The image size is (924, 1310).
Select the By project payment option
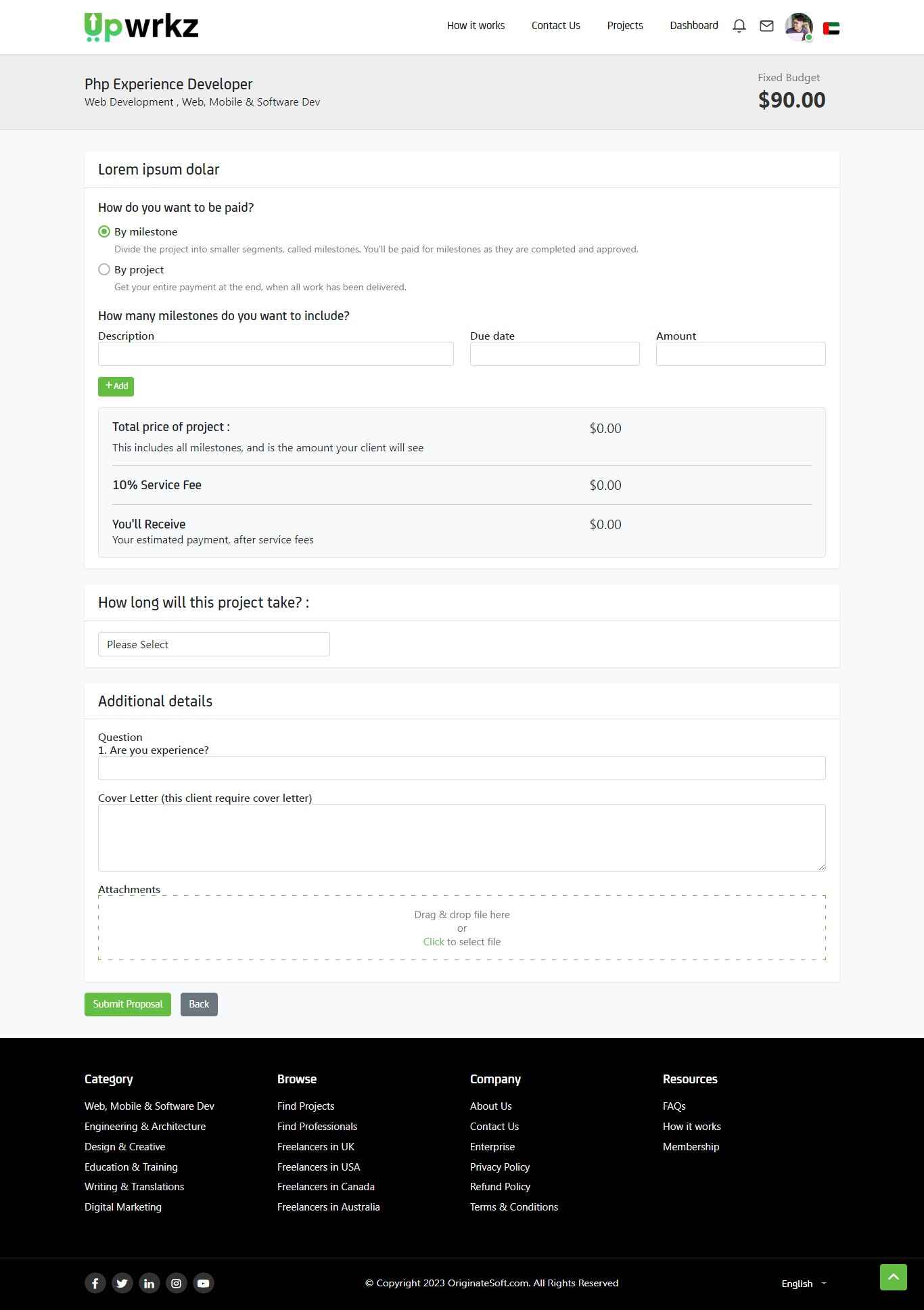[x=104, y=269]
